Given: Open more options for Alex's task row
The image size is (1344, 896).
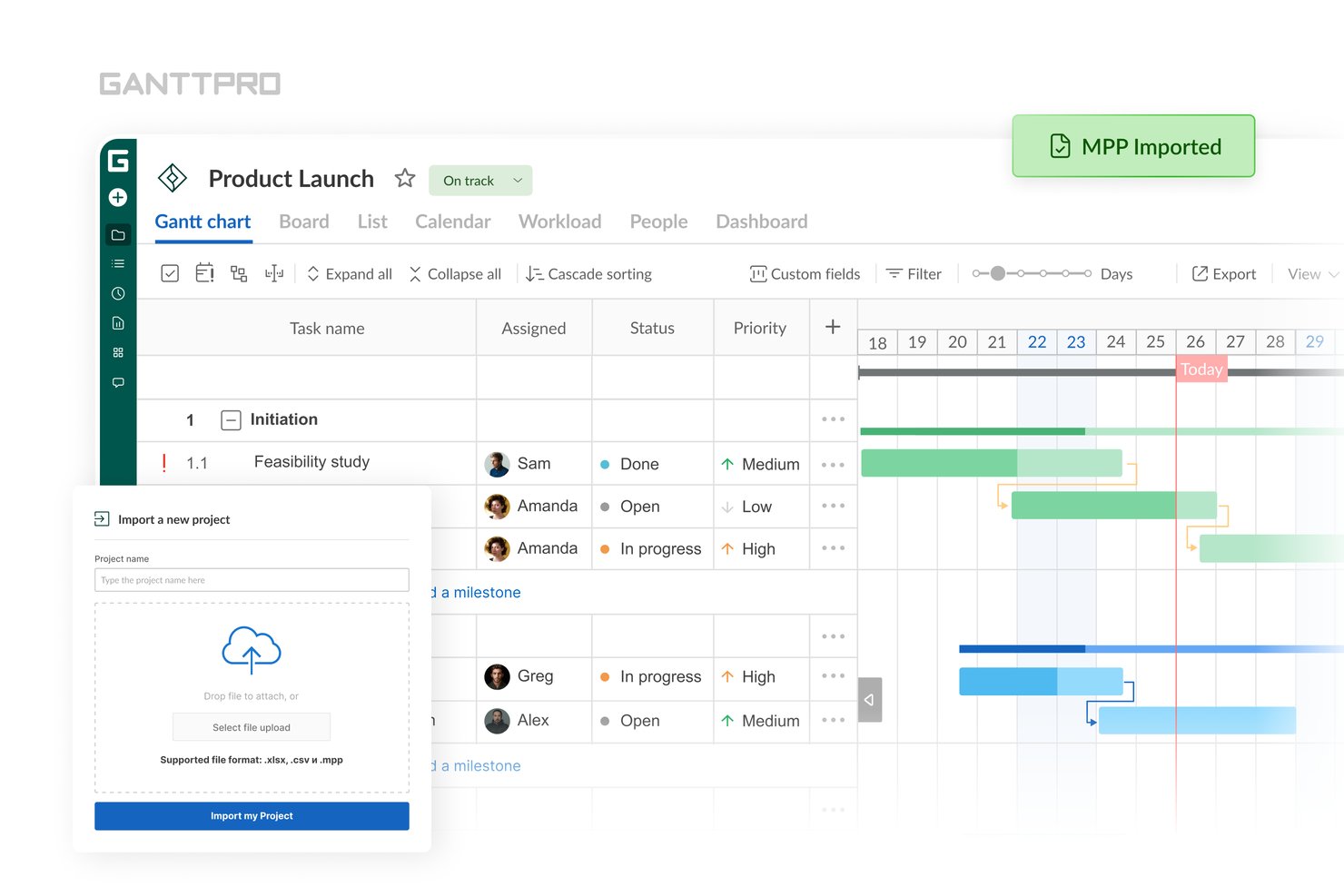Looking at the screenshot, I should coord(833,720).
